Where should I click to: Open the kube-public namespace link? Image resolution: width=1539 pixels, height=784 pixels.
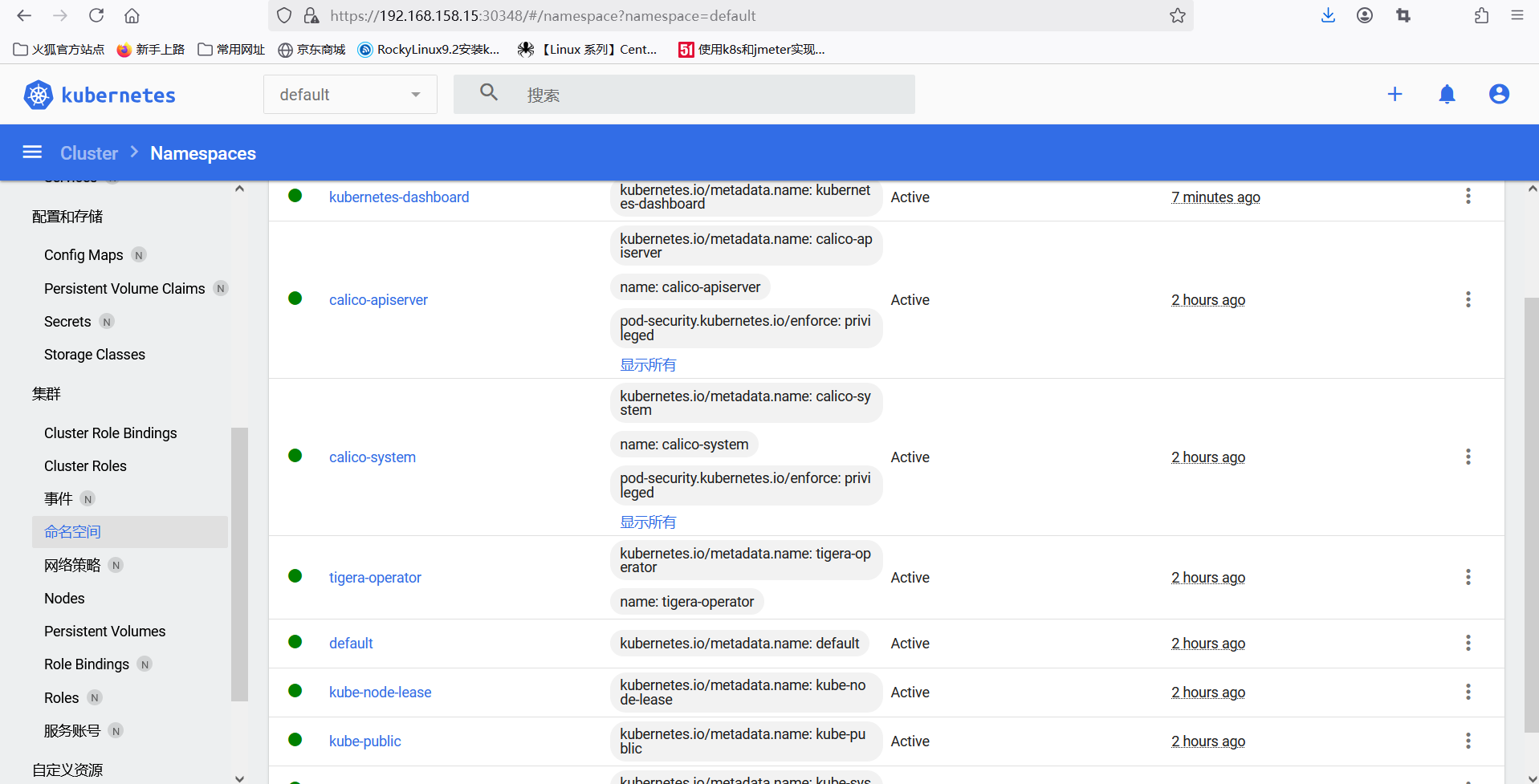(365, 741)
